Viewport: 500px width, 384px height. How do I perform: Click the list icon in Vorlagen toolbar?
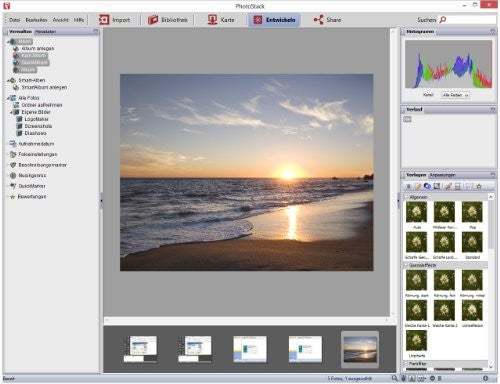(409, 186)
